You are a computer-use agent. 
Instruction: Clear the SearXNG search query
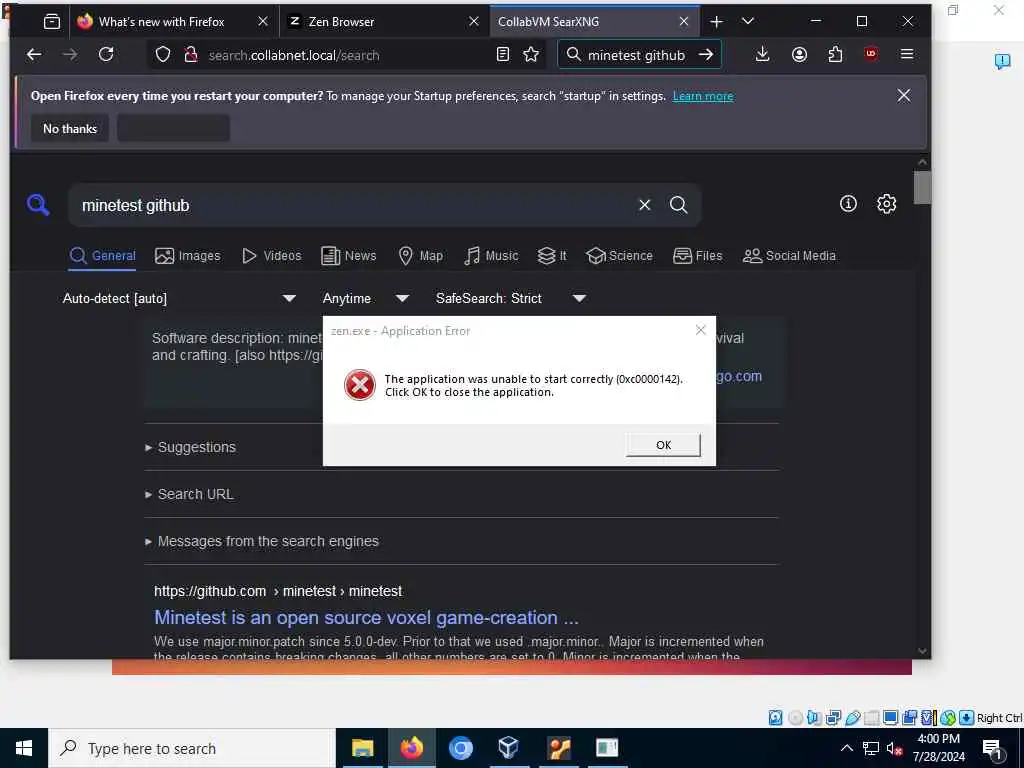pyautogui.click(x=645, y=205)
